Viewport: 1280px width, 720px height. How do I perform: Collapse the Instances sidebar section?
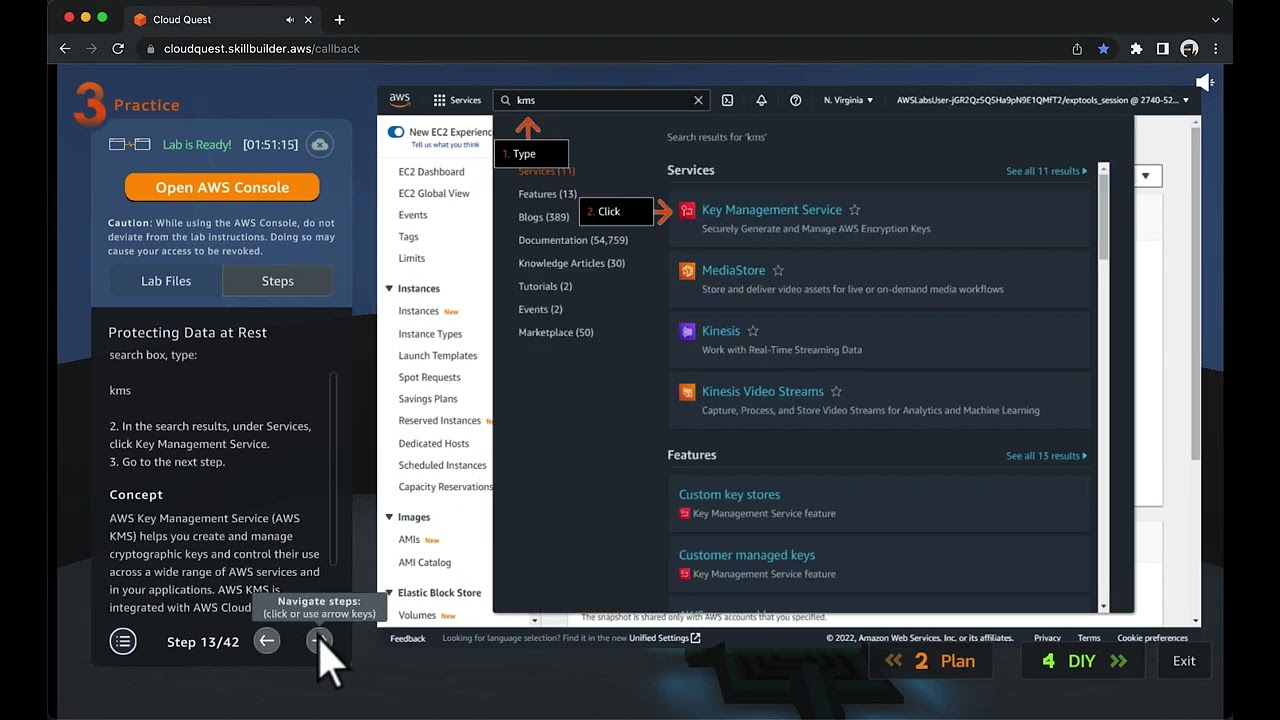pos(389,288)
